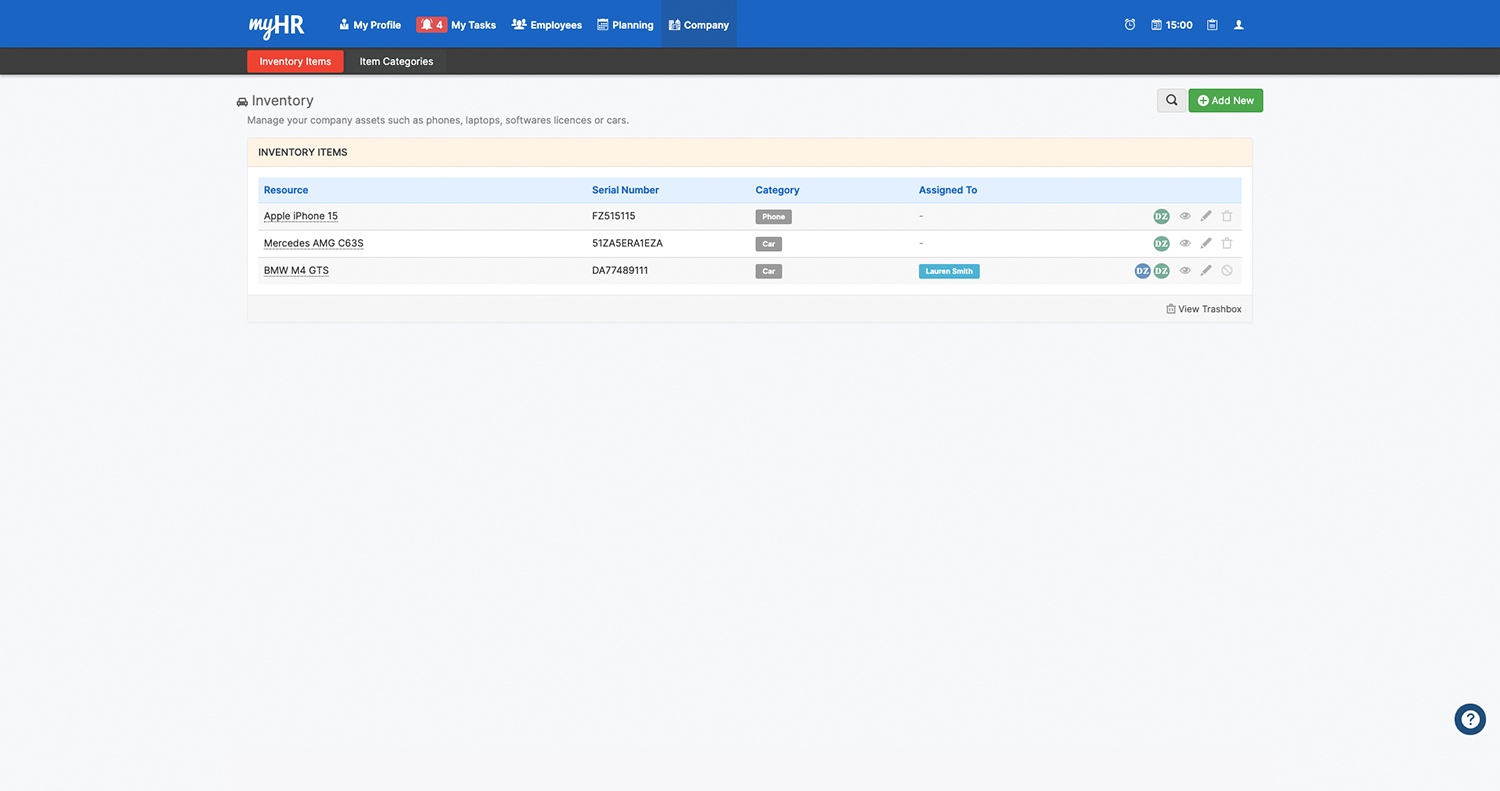1500x791 pixels.
Task: Click the alarm clock icon in header
Action: (x=1130, y=25)
